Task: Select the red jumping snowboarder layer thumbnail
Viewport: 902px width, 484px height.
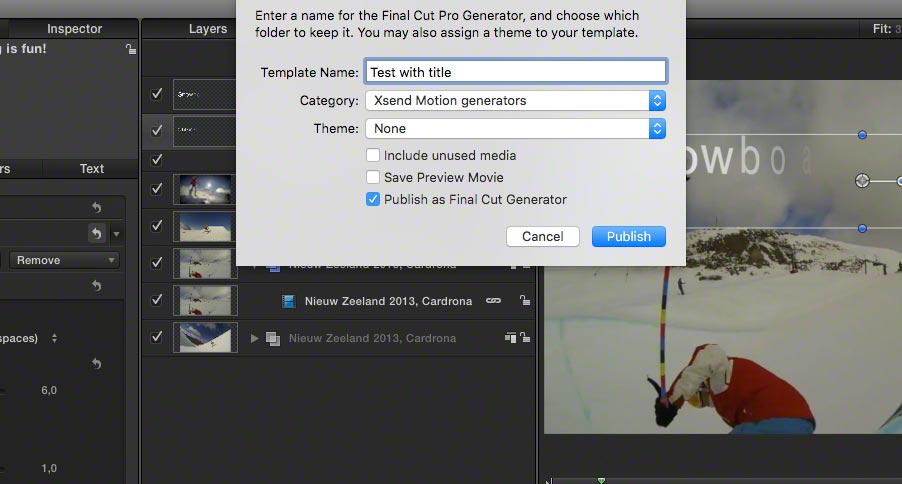Action: tap(205, 226)
